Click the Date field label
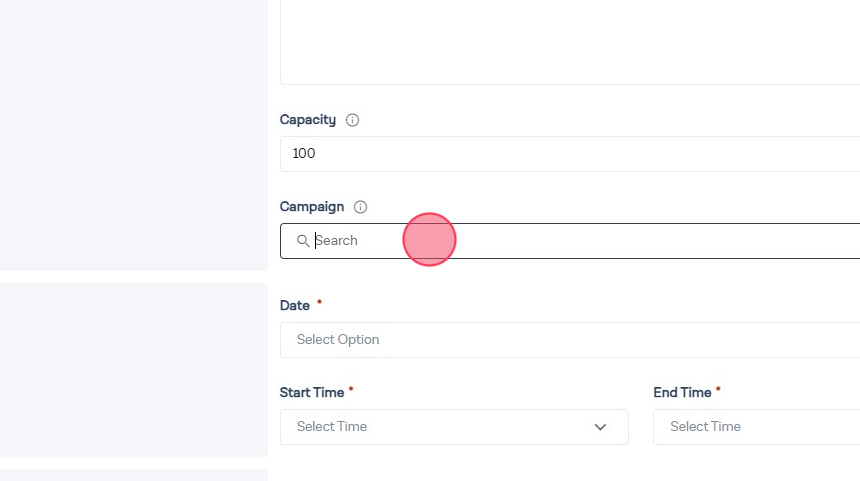The image size is (860, 481). click(x=295, y=306)
